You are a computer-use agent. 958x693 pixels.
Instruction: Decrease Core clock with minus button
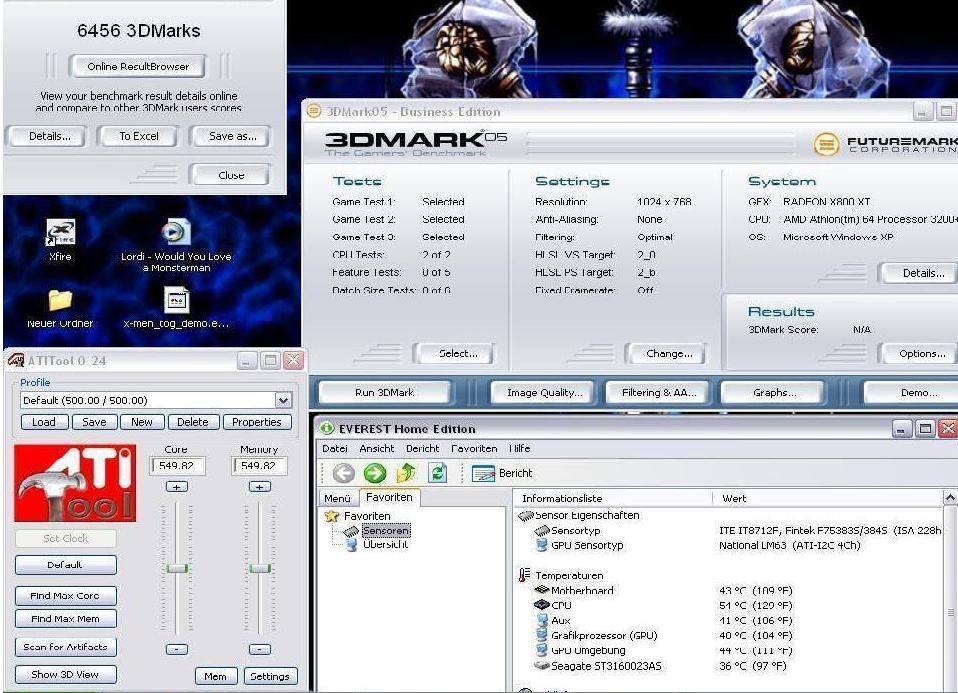pos(177,649)
